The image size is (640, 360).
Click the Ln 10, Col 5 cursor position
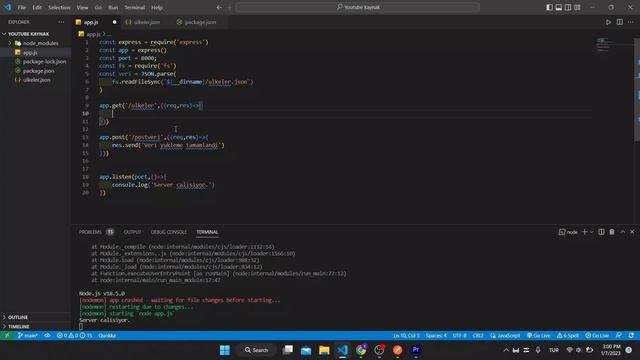pyautogui.click(x=406, y=336)
